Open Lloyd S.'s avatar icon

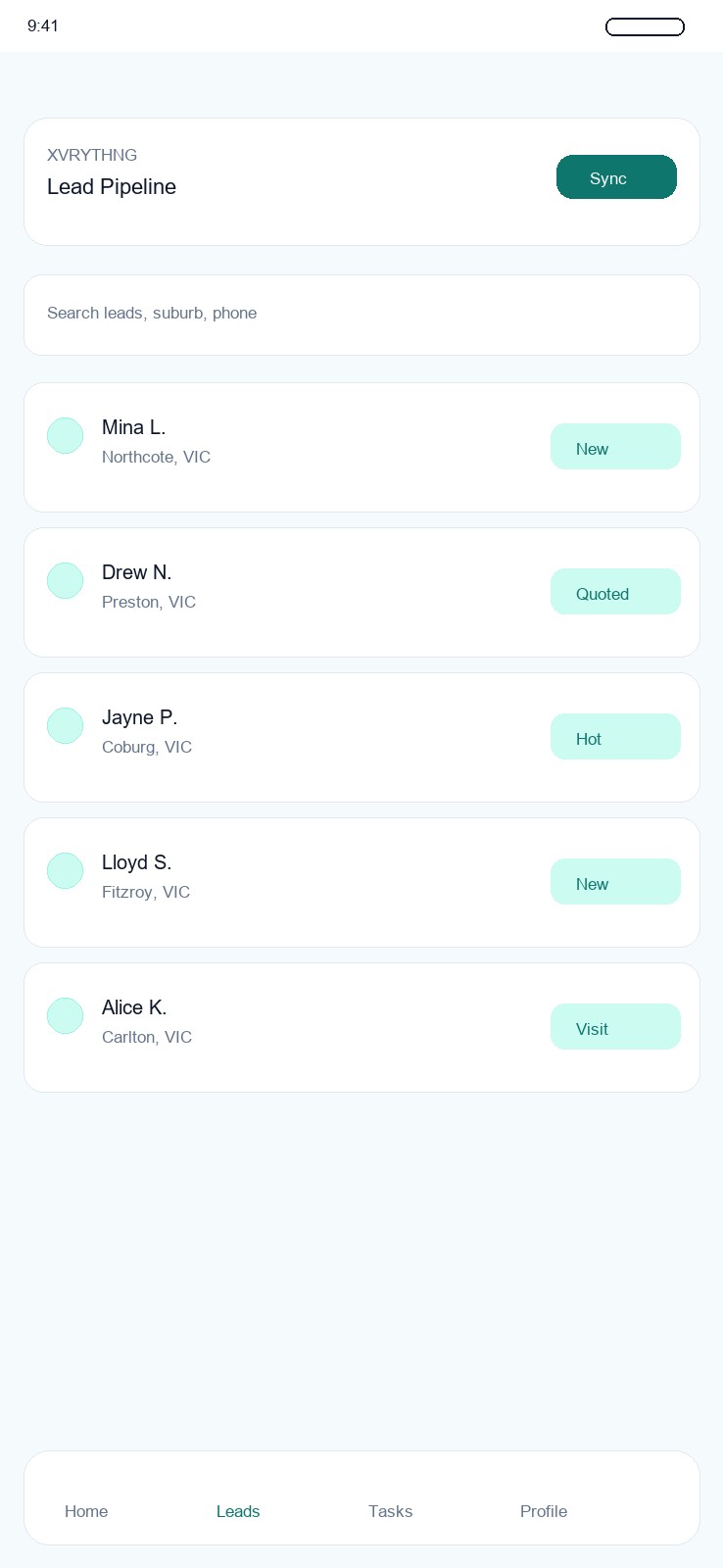(65, 870)
